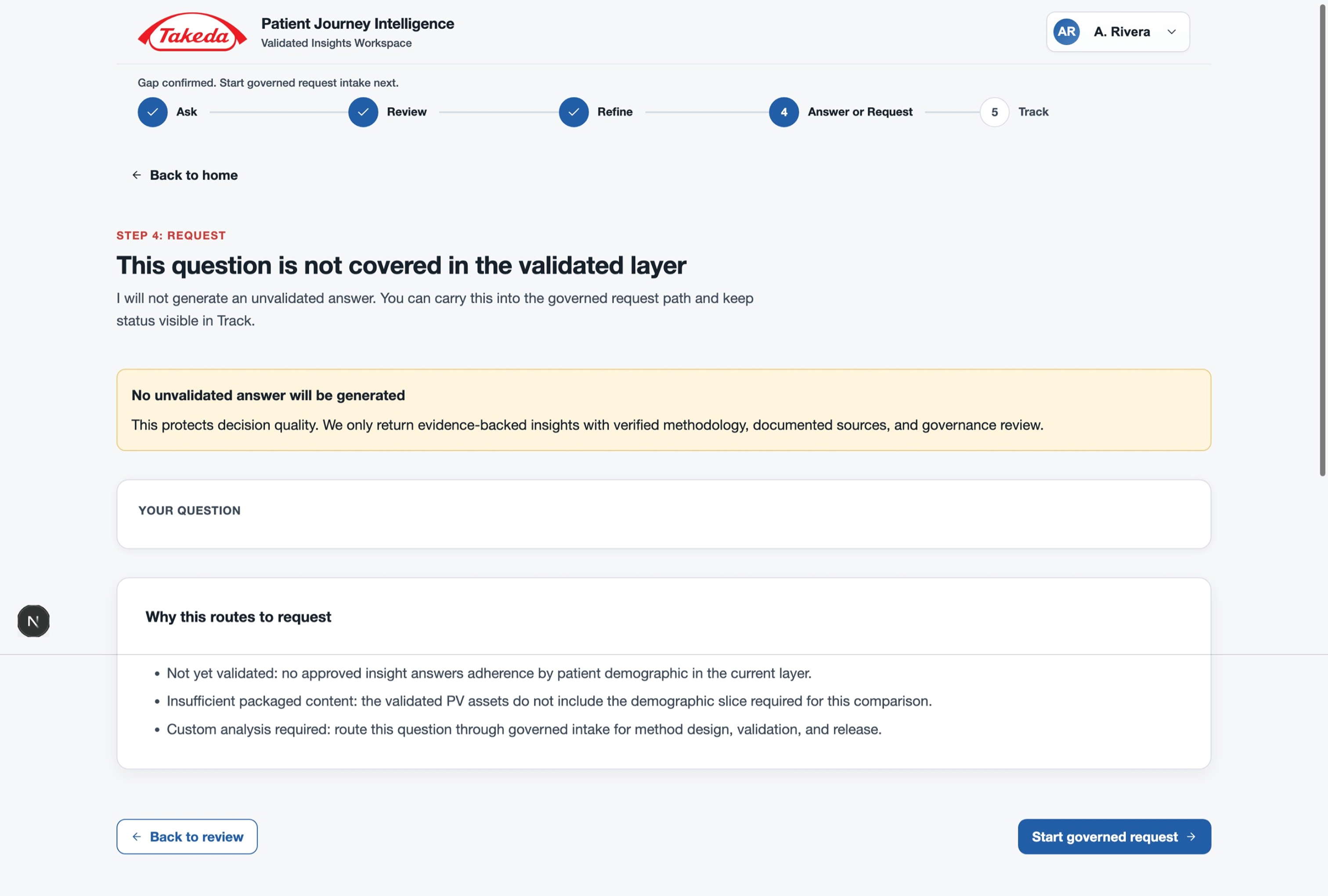
Task: Go to the Review step label
Action: click(x=407, y=112)
